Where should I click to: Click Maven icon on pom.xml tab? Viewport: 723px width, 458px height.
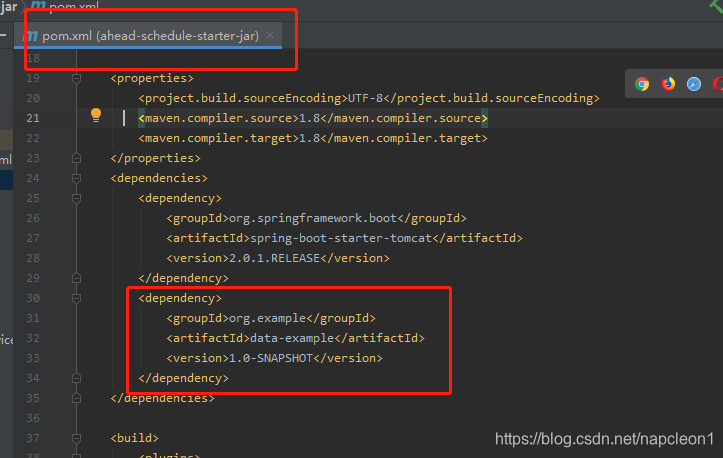click(x=31, y=36)
